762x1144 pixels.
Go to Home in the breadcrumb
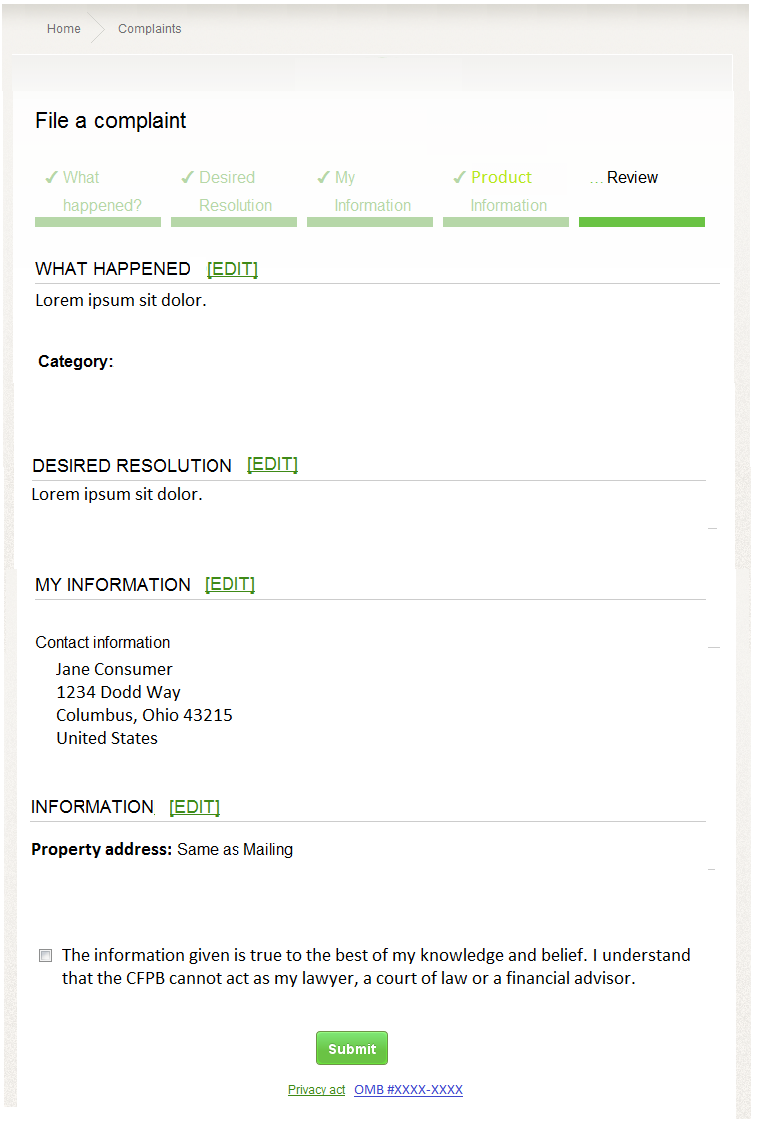[x=64, y=29]
